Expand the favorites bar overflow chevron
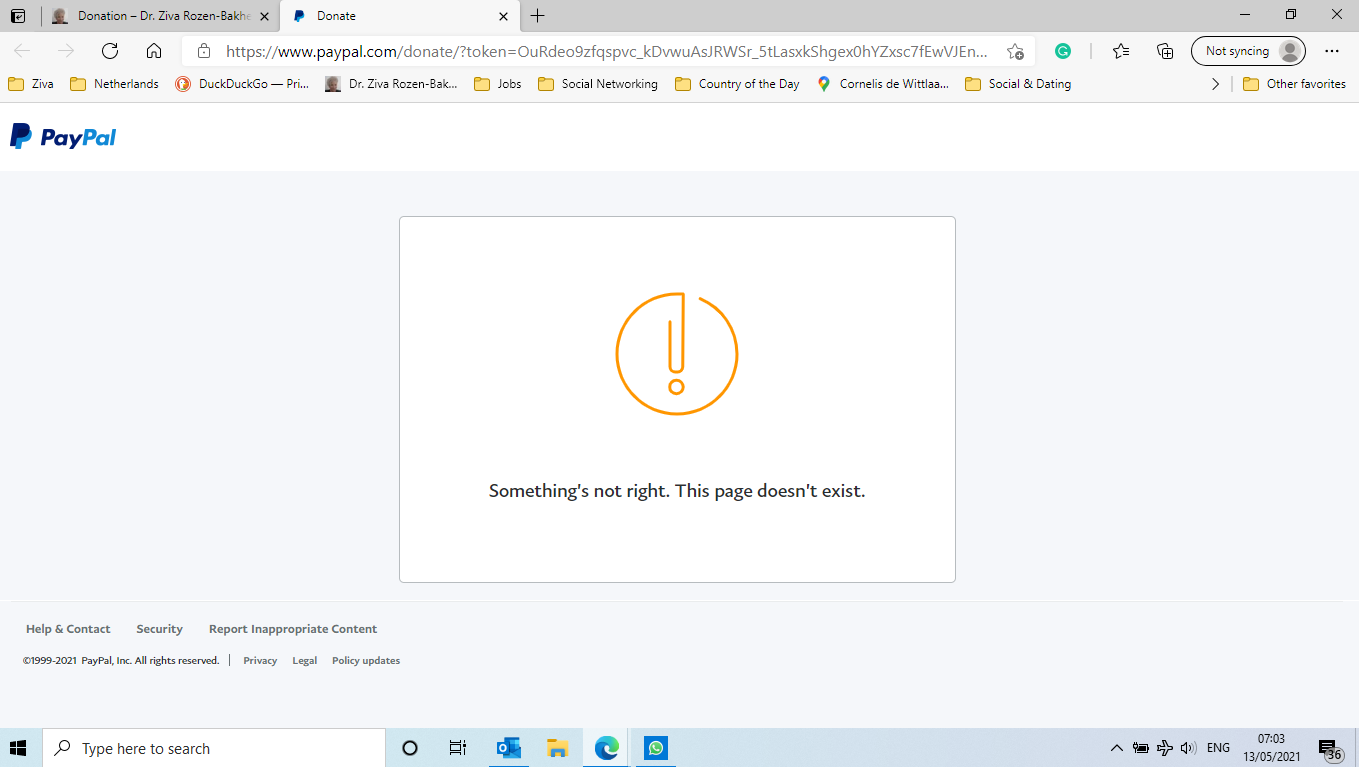This screenshot has width=1359, height=767. 1215,84
